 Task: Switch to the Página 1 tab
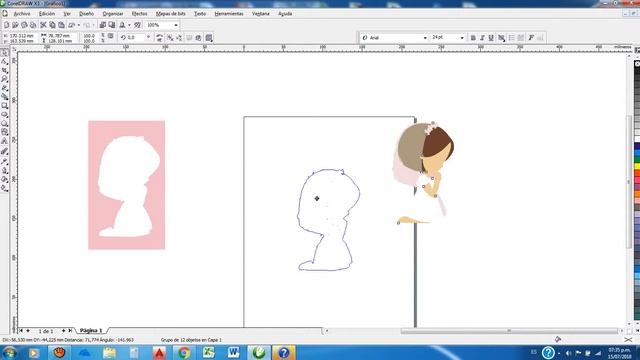point(91,330)
